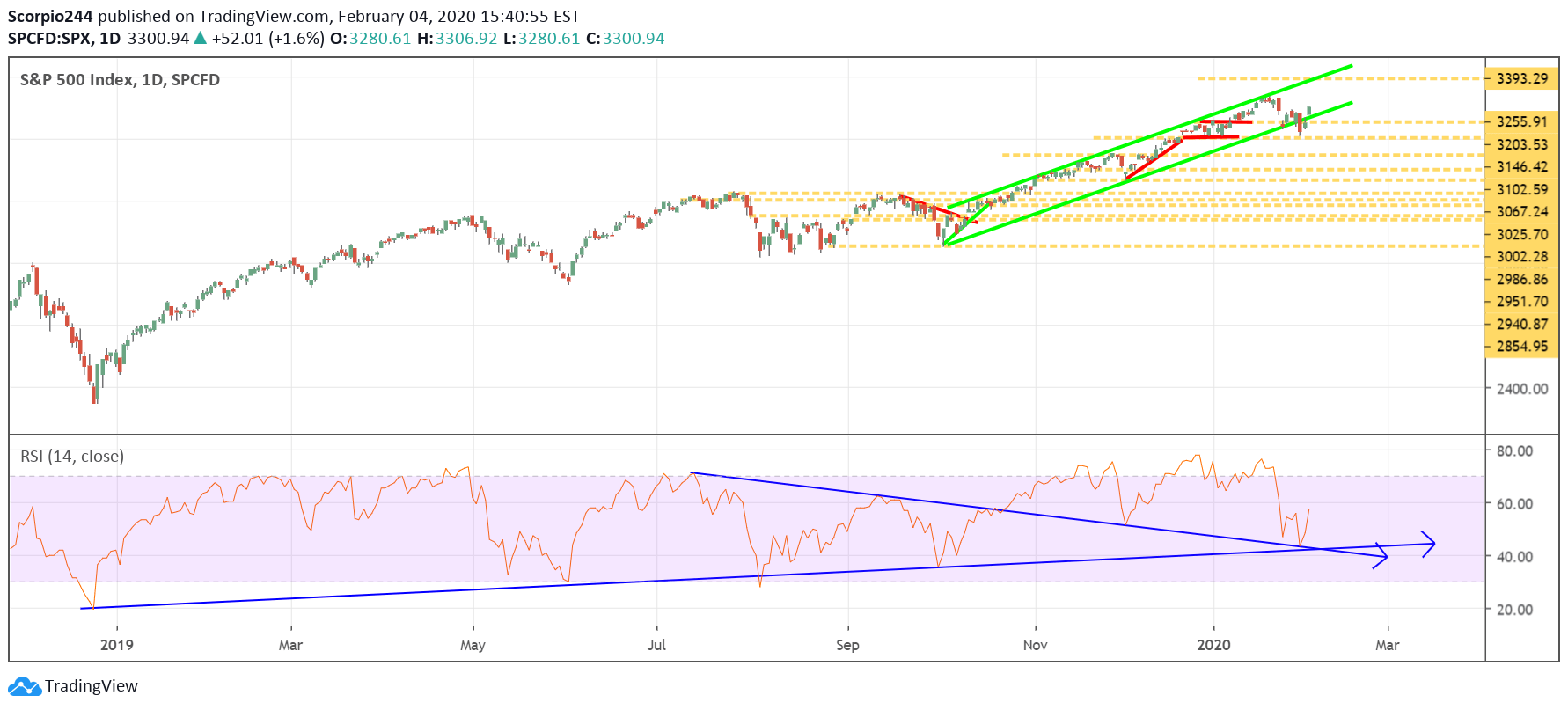The width and height of the screenshot is (1568, 710).
Task: Click the open value O:3280.61
Action: point(370,38)
